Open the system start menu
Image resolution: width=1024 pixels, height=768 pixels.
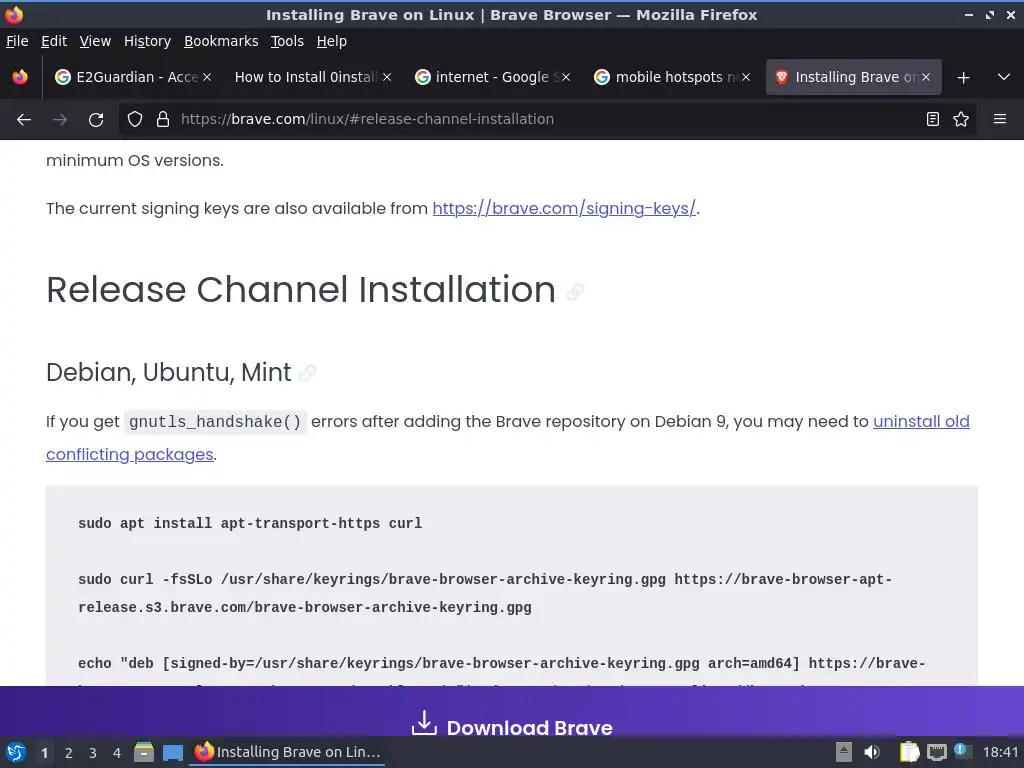tap(16, 752)
